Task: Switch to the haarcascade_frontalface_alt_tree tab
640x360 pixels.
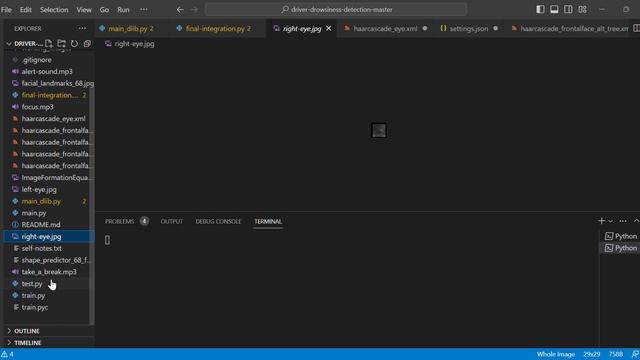Action: click(569, 29)
